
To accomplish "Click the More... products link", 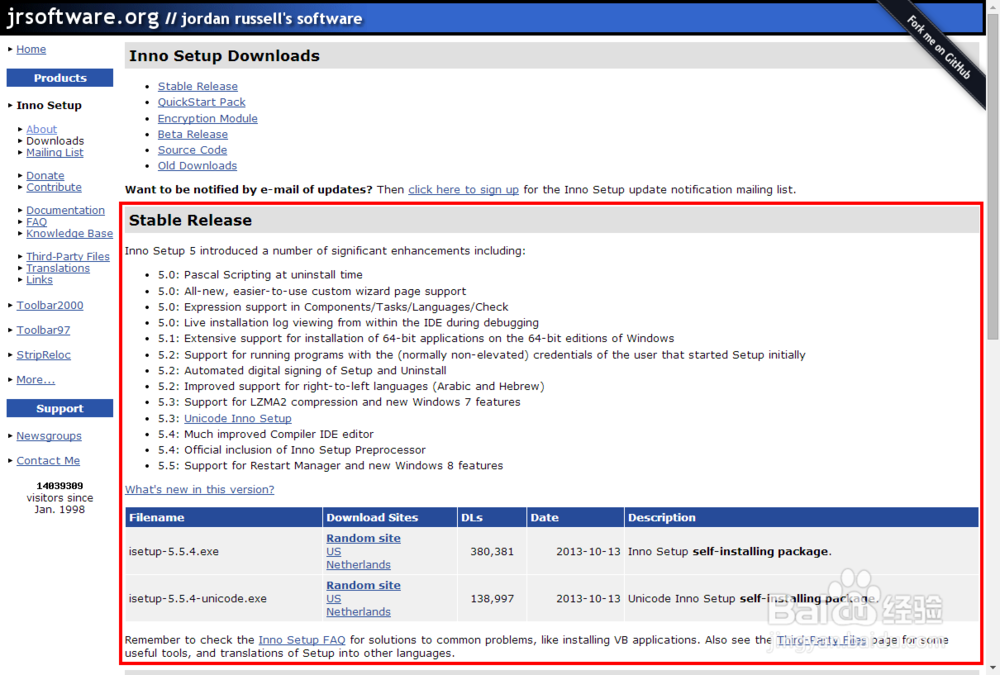I will [x=36, y=380].
